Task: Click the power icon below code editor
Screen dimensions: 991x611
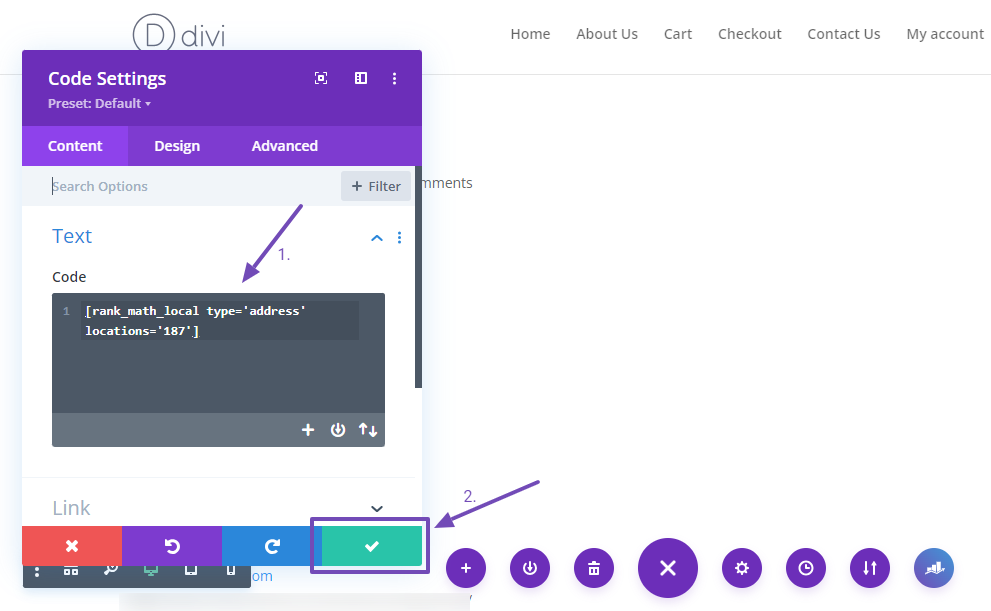Action: [338, 430]
